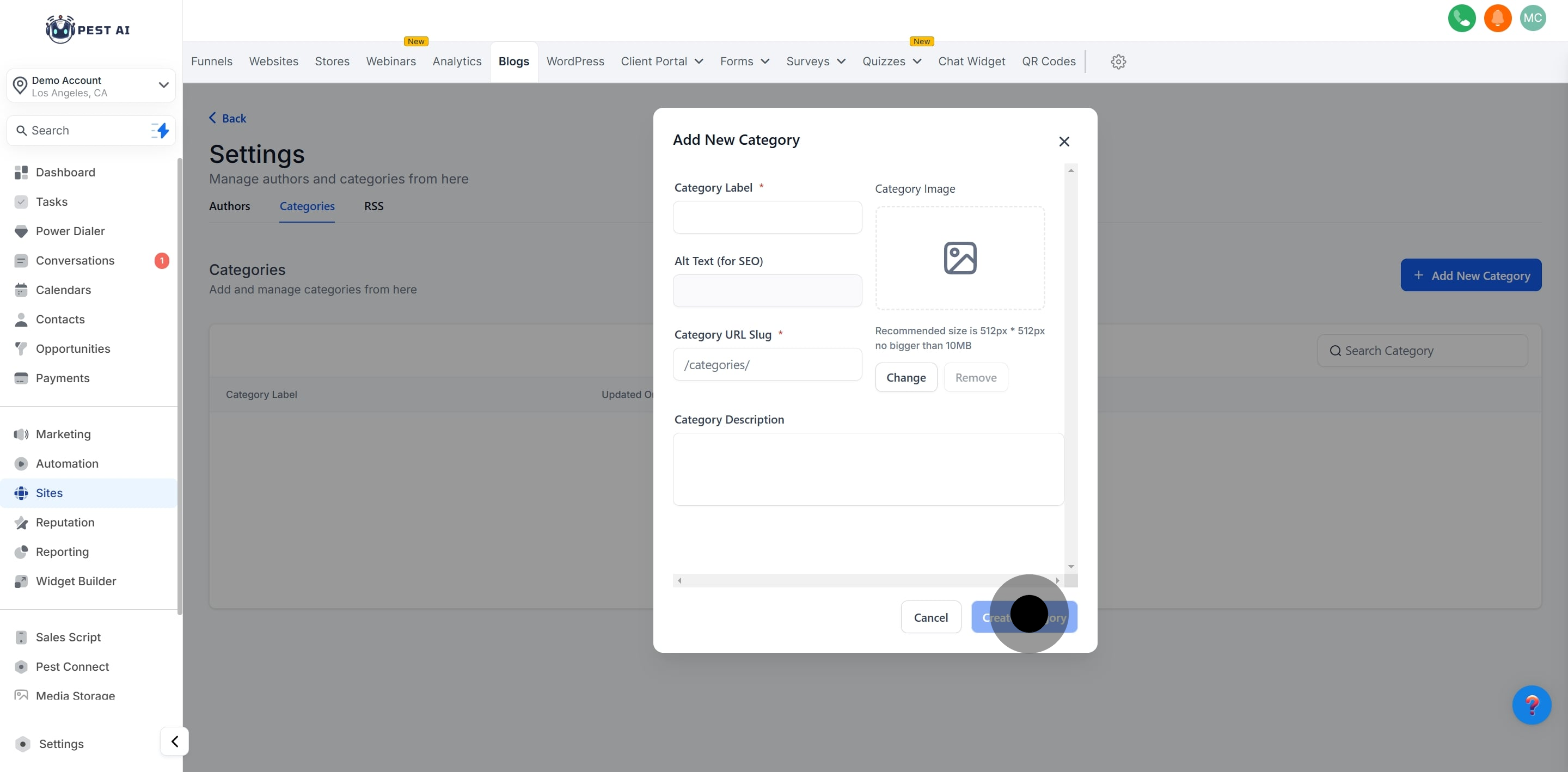Close the Add New Category dialog

point(1063,141)
